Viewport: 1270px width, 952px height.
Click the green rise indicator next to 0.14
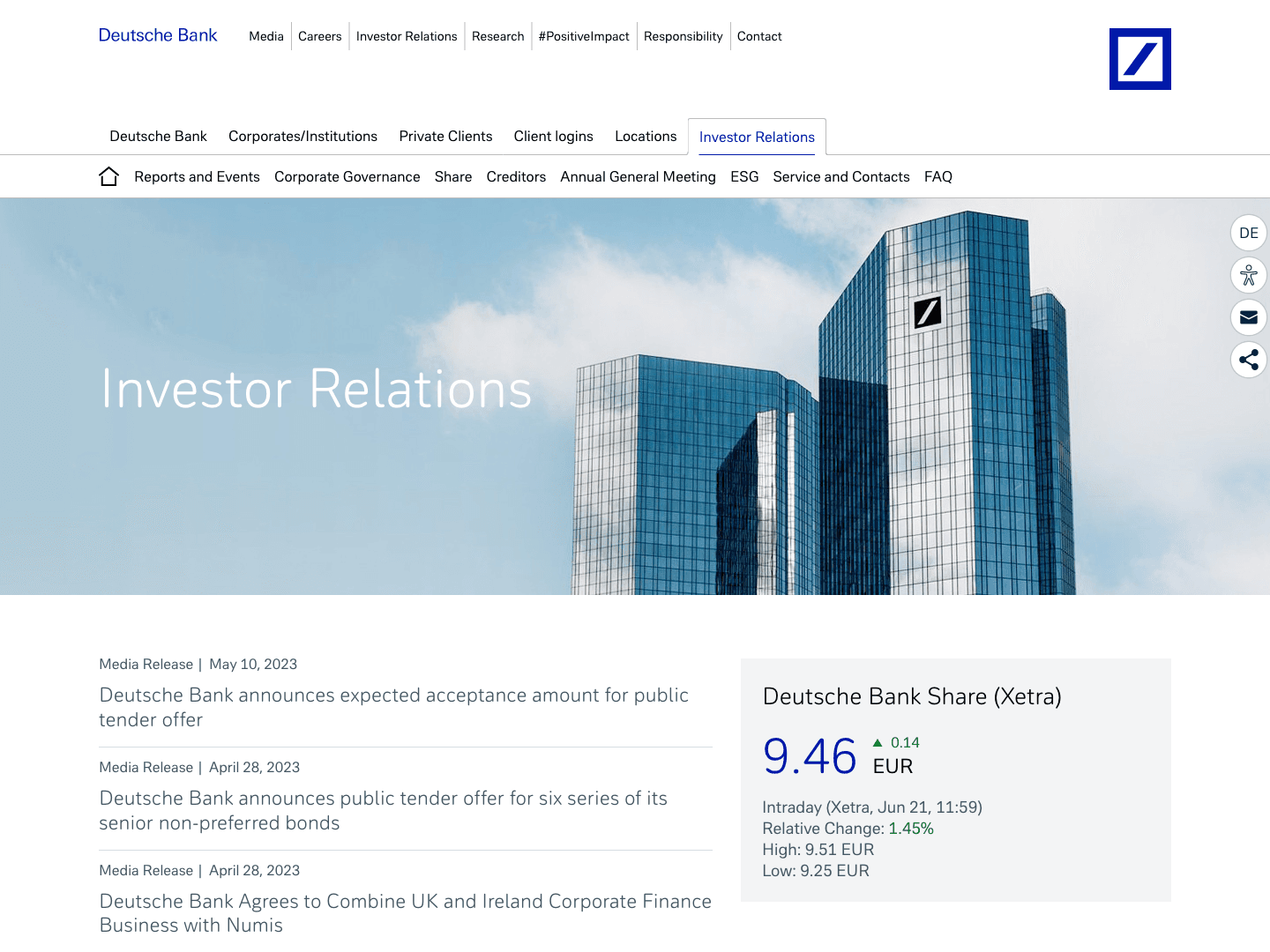click(x=878, y=742)
